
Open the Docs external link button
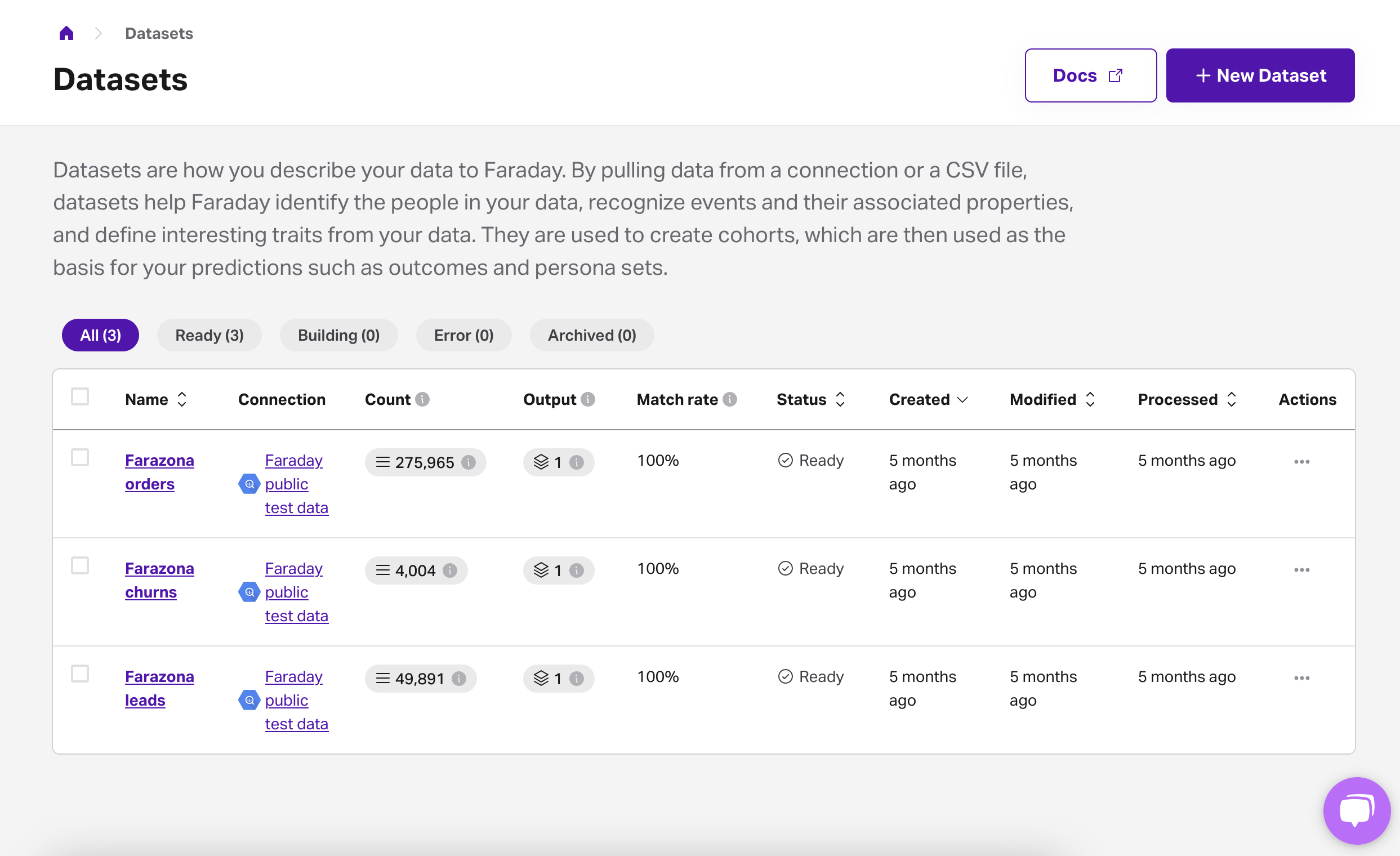[x=1090, y=75]
